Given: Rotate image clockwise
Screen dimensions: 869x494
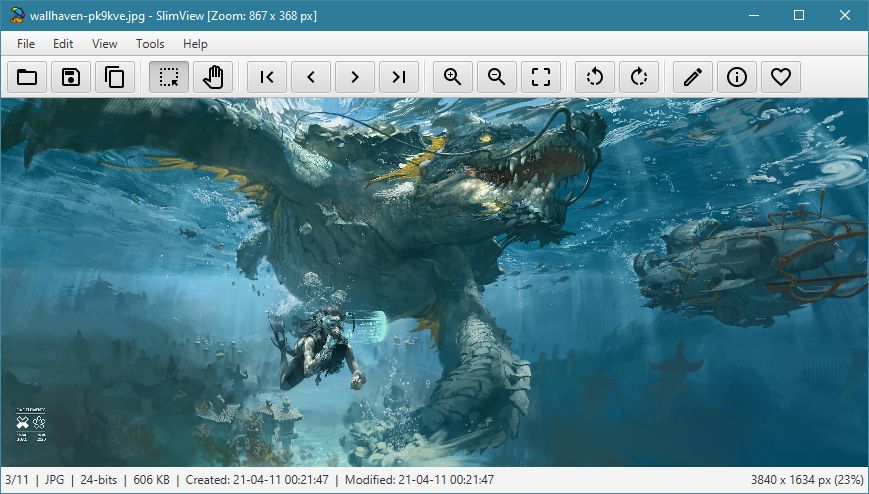Looking at the screenshot, I should pyautogui.click(x=639, y=77).
